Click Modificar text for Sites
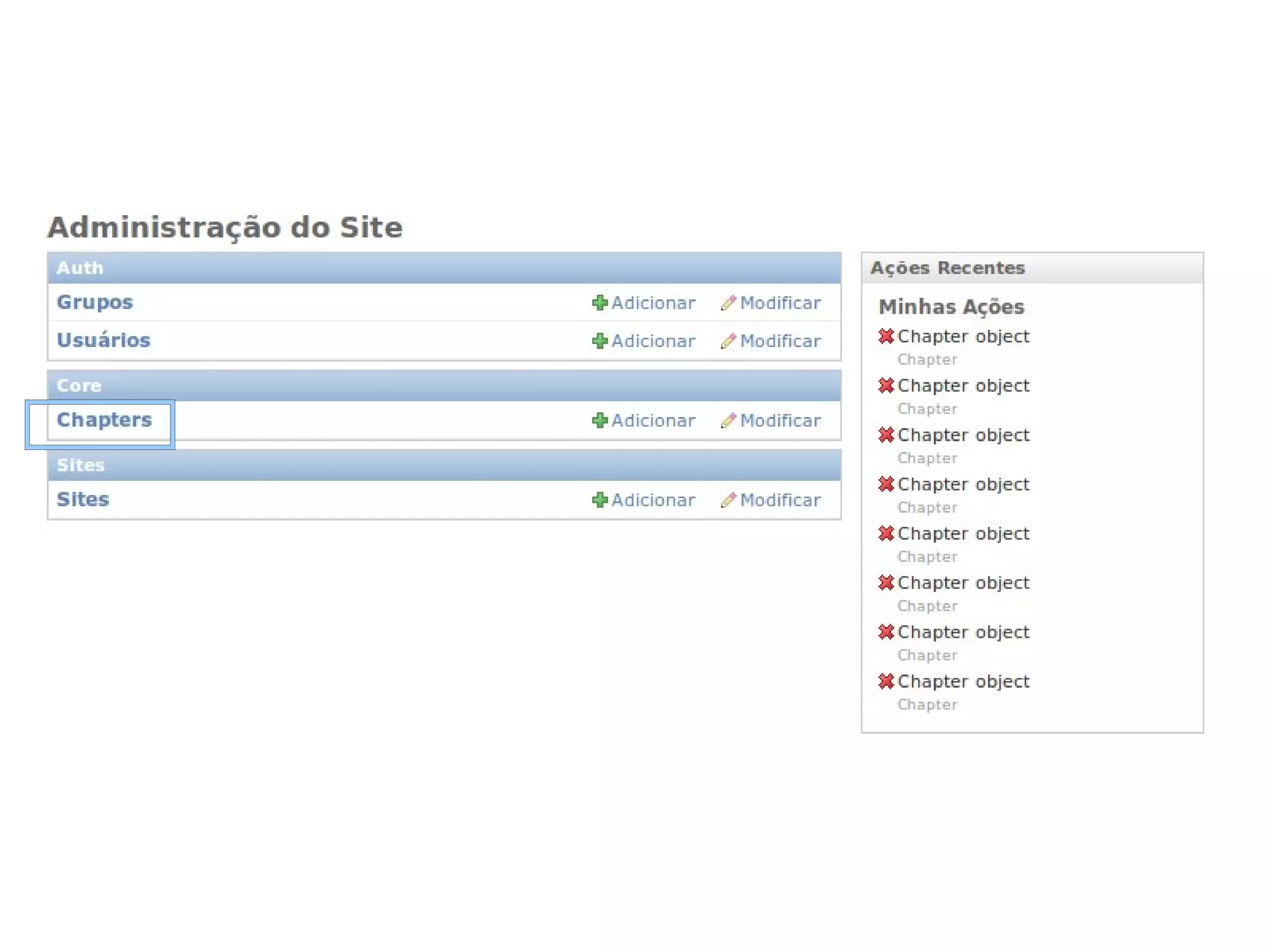 780,500
